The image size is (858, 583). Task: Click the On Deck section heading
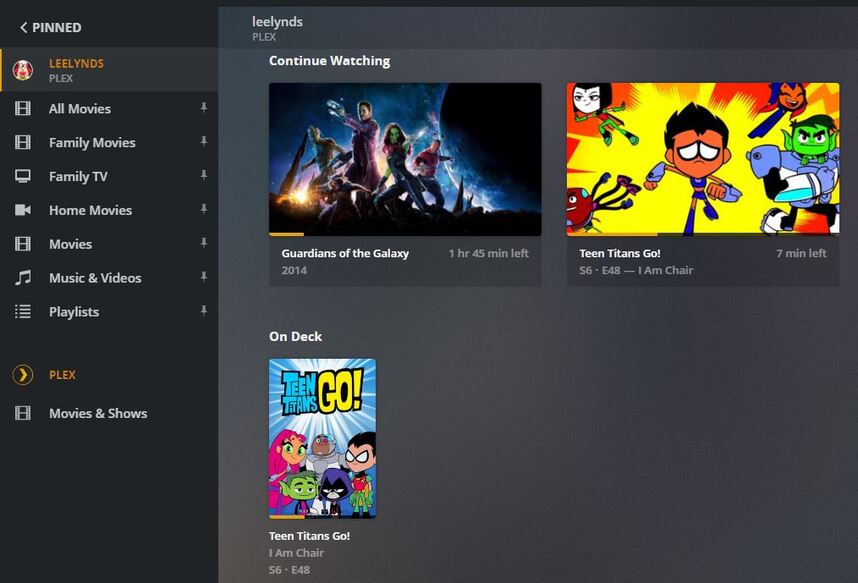295,337
